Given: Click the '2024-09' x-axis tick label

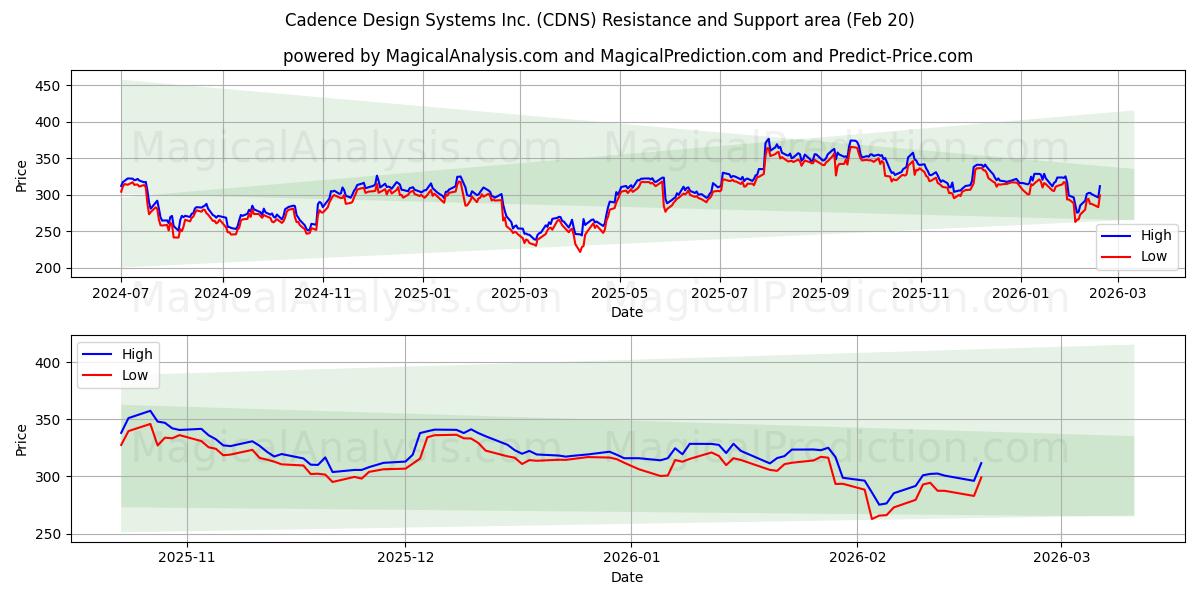Looking at the screenshot, I should pos(222,295).
